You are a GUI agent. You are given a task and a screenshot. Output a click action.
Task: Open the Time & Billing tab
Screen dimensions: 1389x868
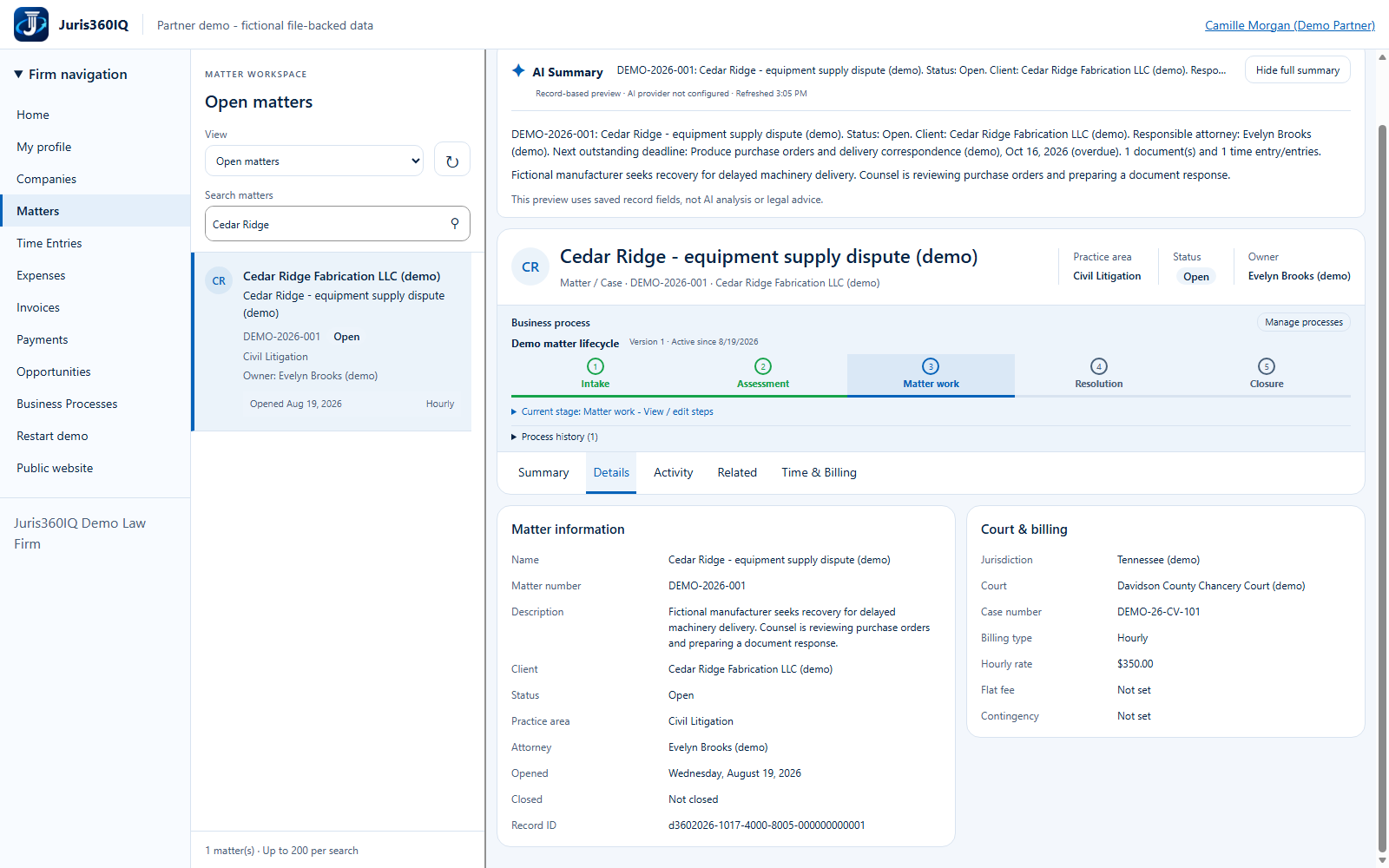pyautogui.click(x=819, y=472)
